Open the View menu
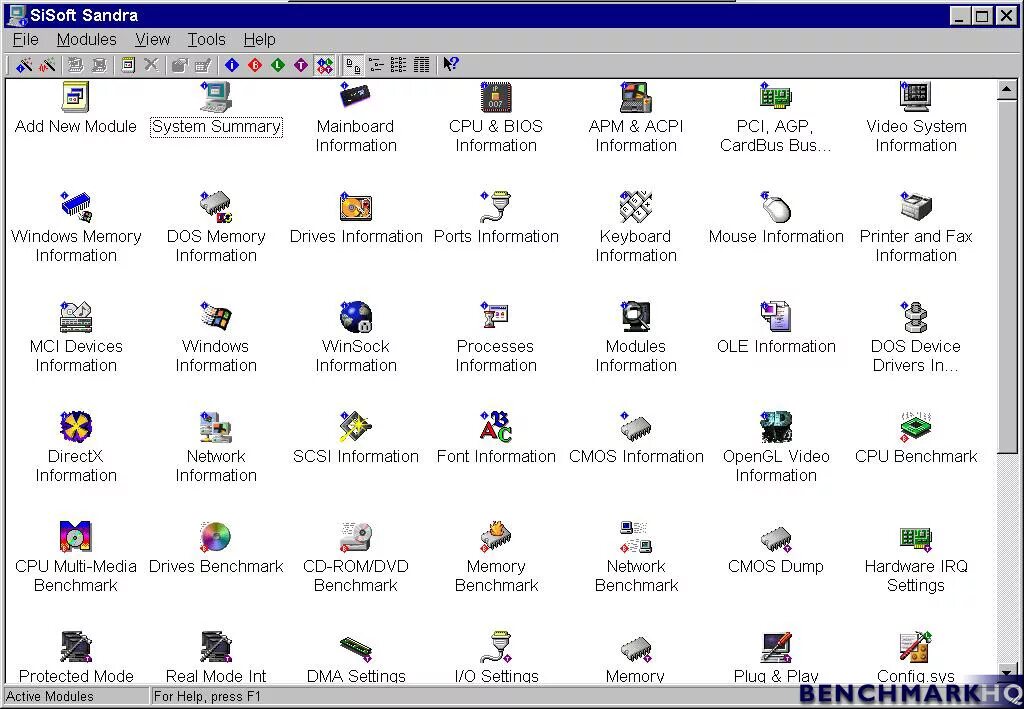 (x=152, y=40)
